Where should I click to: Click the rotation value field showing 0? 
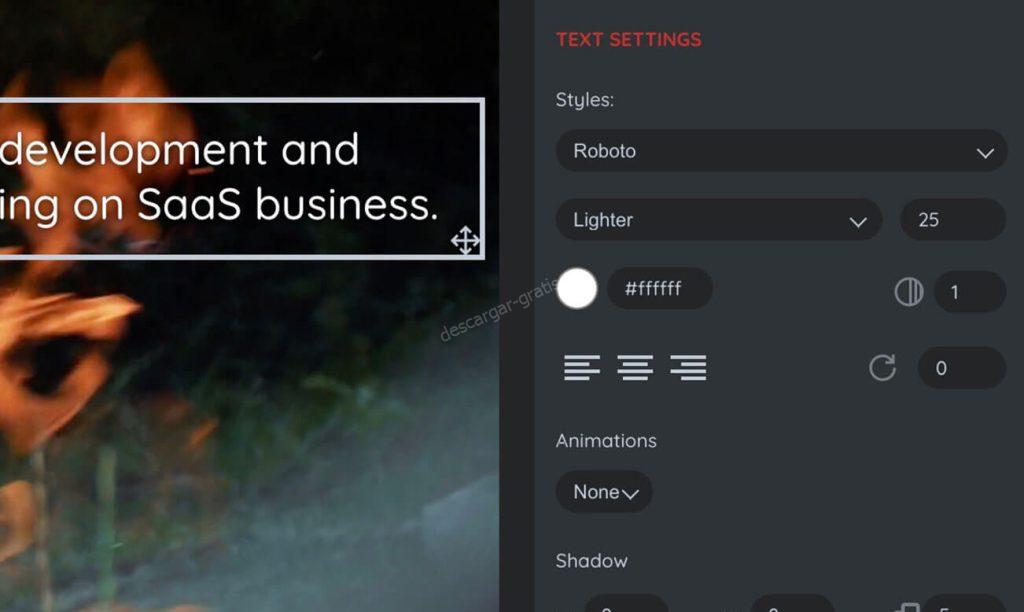tap(961, 368)
